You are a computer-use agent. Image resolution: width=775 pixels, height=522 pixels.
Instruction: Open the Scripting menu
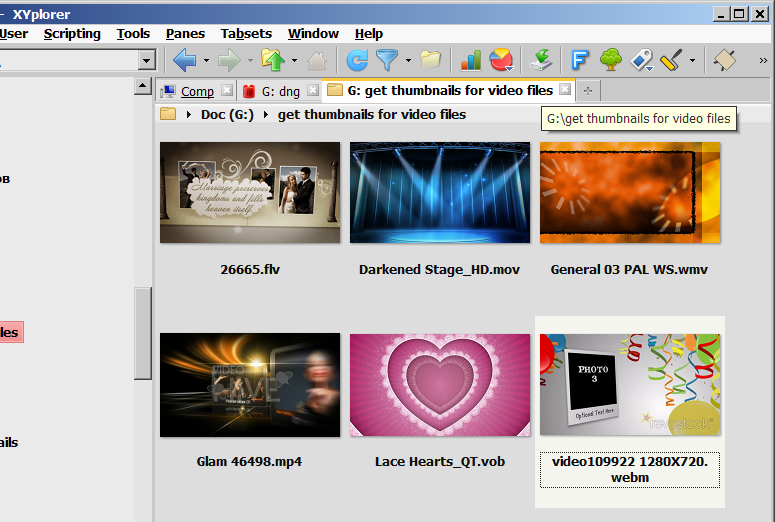72,33
